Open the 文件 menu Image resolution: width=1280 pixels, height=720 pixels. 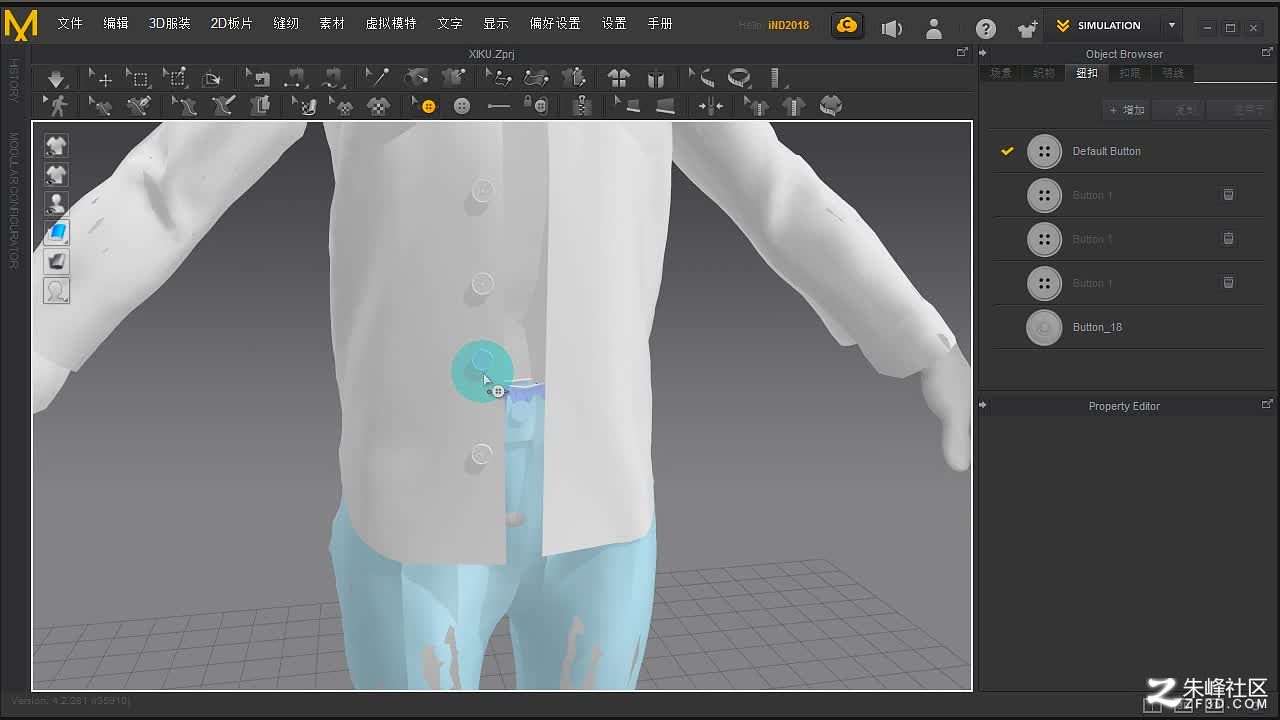(70, 23)
